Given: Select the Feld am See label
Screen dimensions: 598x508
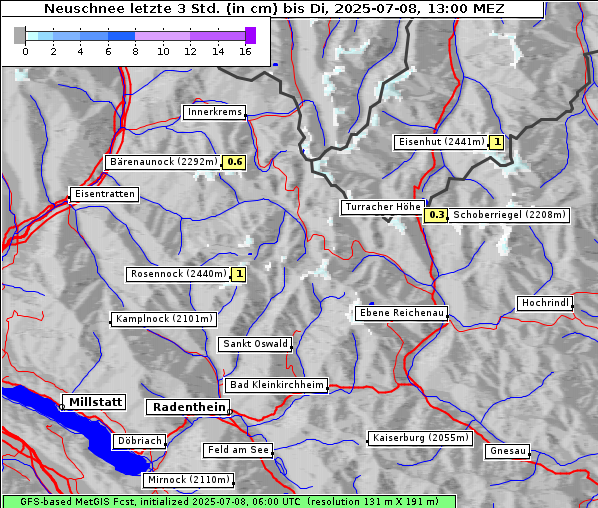Looking at the screenshot, I should (x=238, y=450).
